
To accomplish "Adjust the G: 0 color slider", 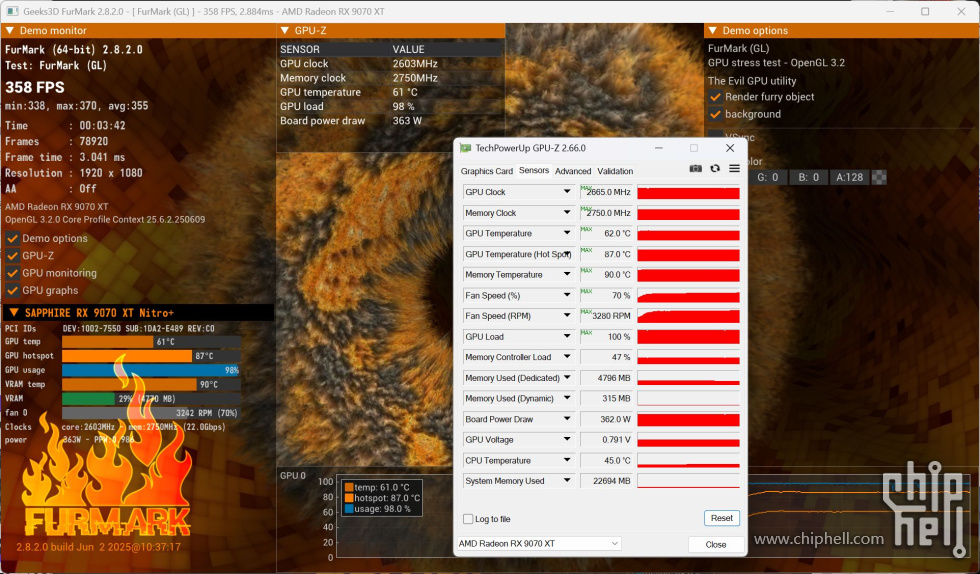I will coord(768,178).
